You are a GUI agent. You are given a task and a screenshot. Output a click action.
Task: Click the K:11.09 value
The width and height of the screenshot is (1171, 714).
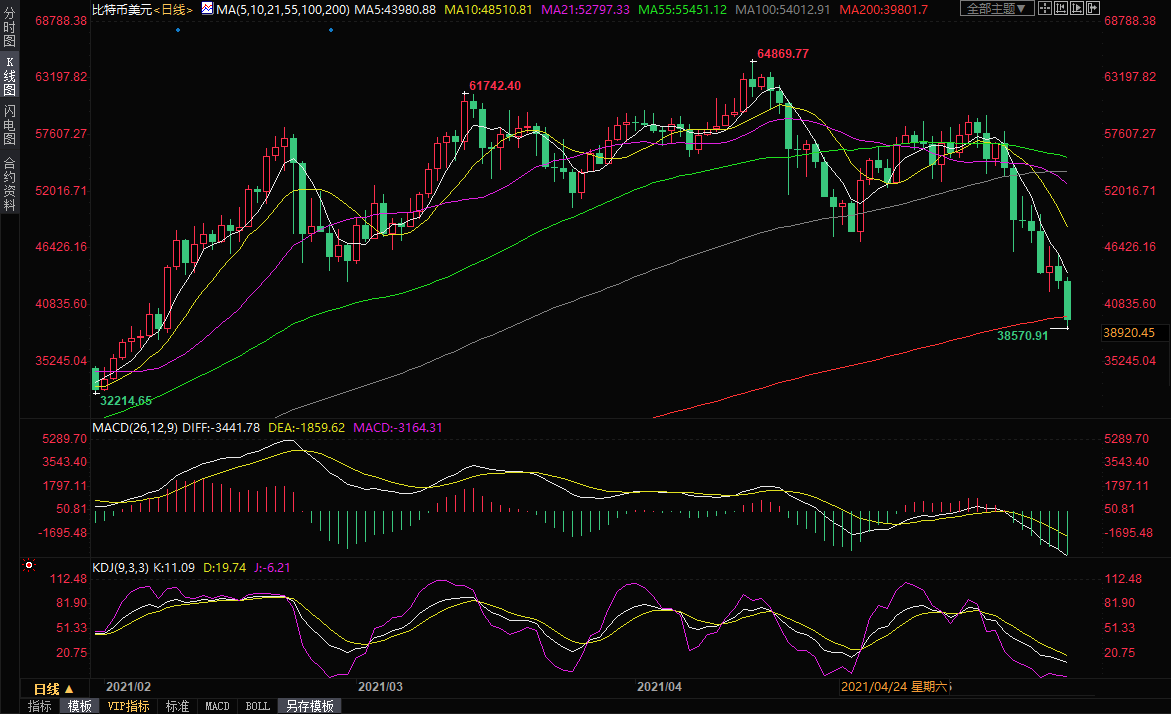pyautogui.click(x=174, y=568)
